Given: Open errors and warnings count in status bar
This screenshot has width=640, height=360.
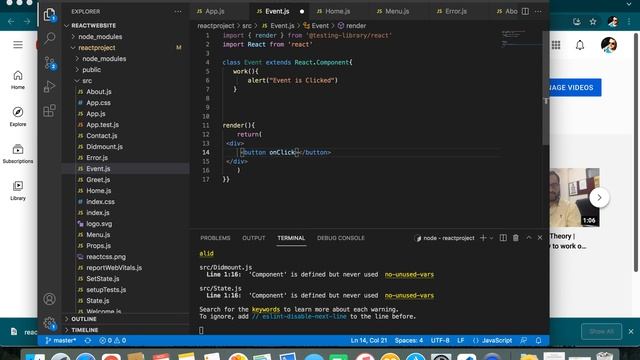Looking at the screenshot, I should coord(113,340).
